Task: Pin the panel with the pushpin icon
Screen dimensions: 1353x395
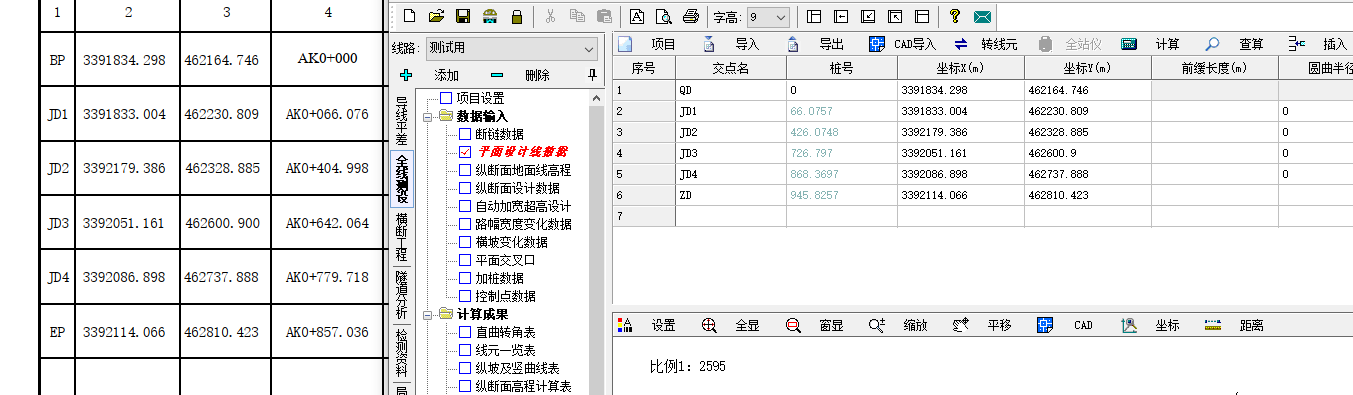Action: (x=592, y=75)
